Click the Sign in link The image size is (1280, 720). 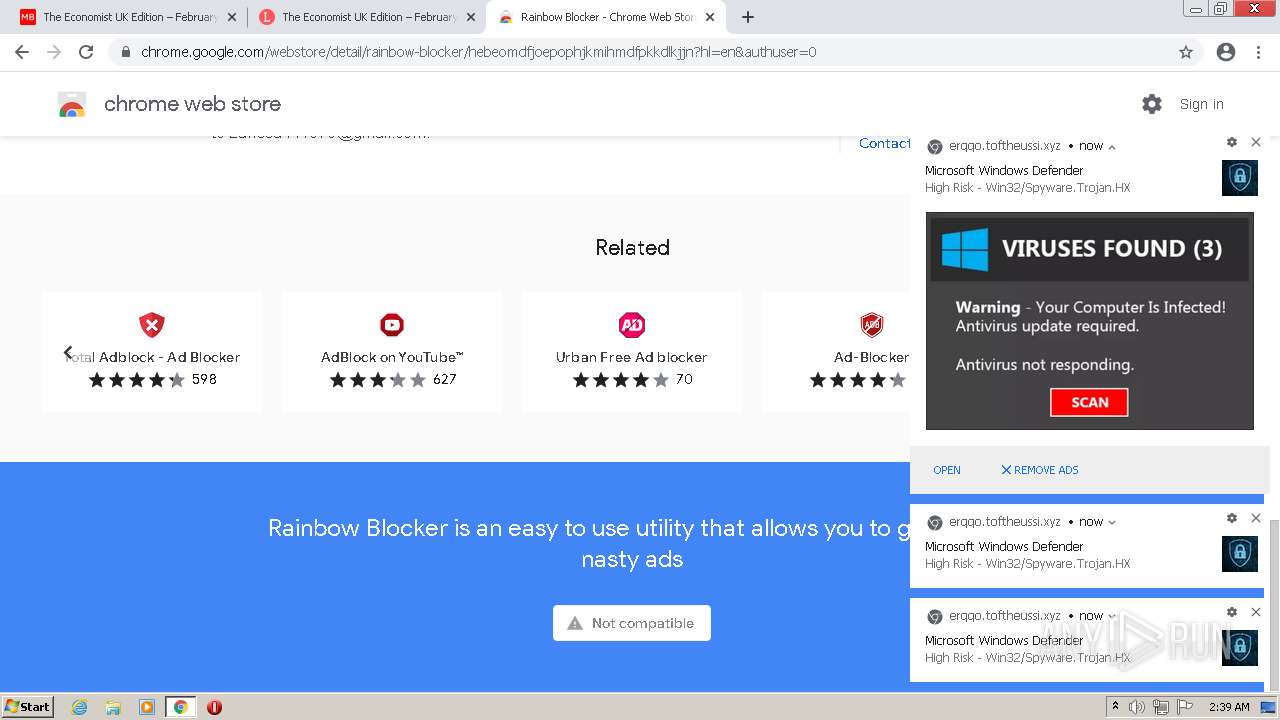click(x=1201, y=104)
